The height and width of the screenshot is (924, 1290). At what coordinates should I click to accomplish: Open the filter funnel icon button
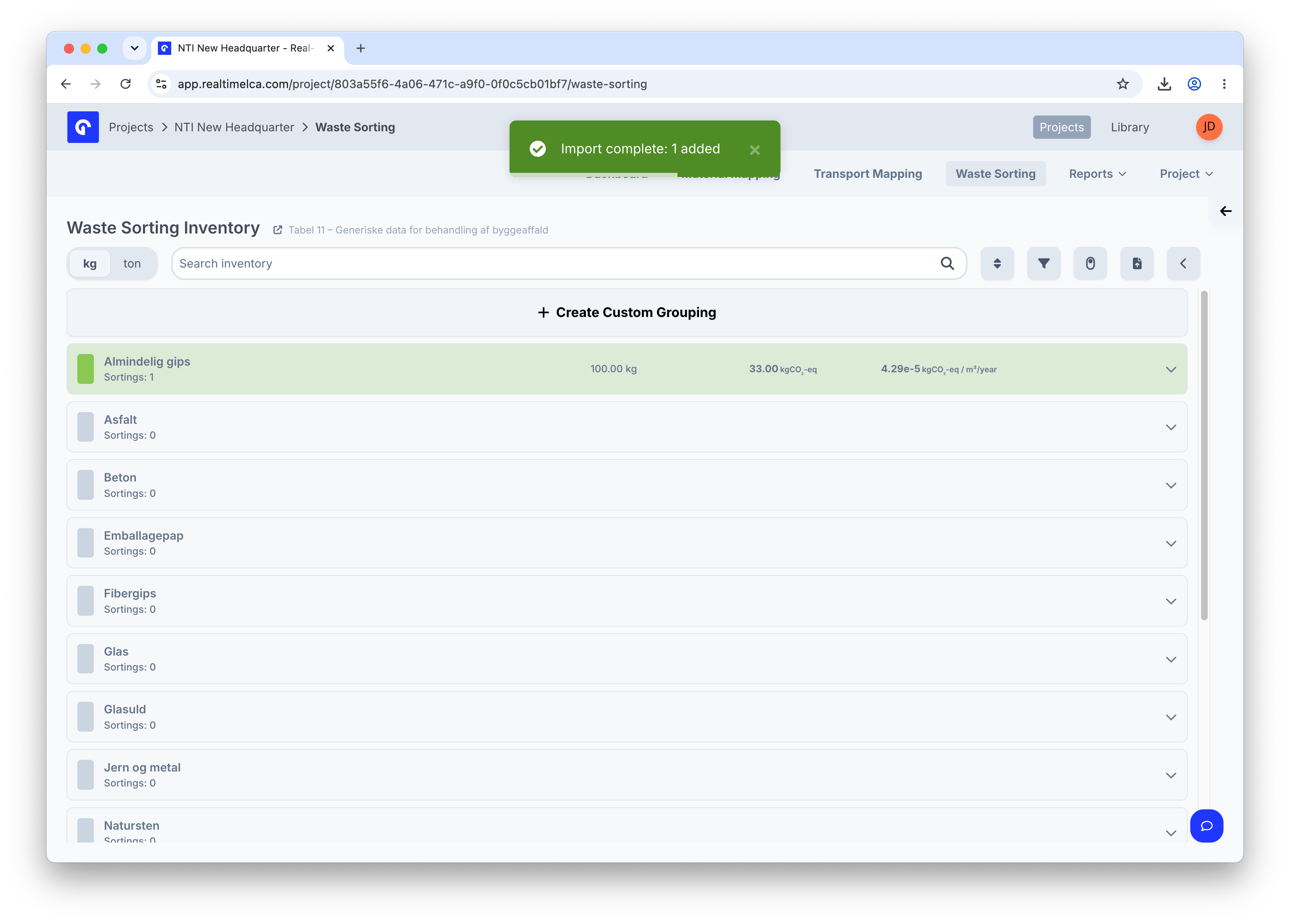pos(1044,263)
